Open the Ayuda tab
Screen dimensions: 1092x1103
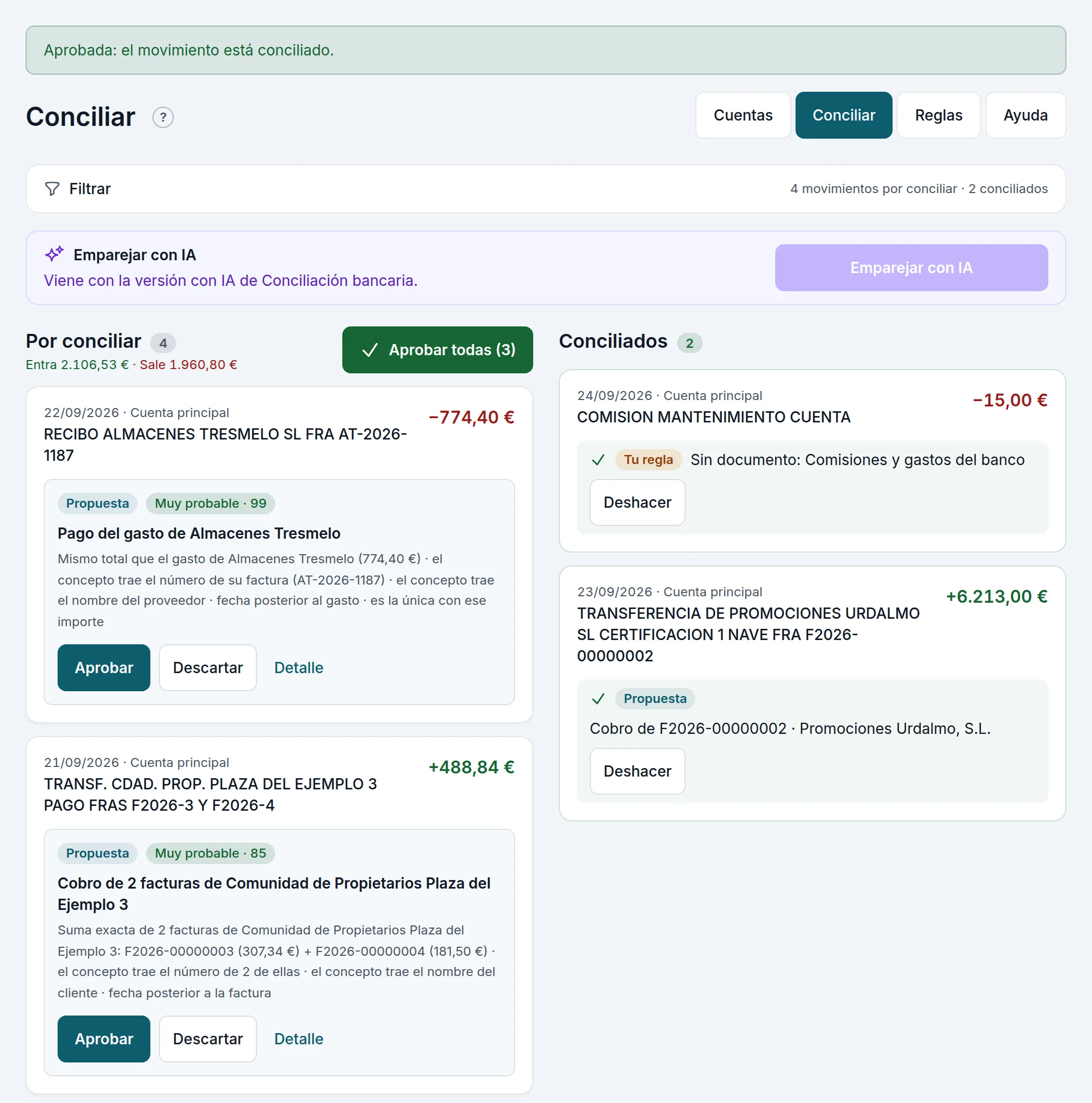pyautogui.click(x=1025, y=115)
